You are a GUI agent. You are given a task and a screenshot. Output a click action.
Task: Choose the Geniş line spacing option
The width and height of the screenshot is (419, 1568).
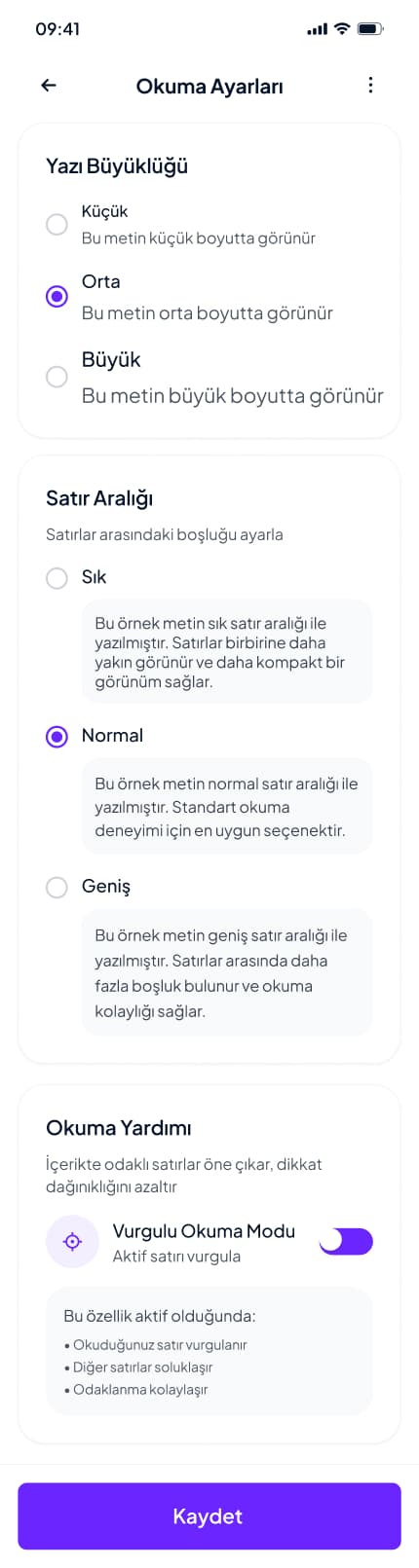(57, 887)
